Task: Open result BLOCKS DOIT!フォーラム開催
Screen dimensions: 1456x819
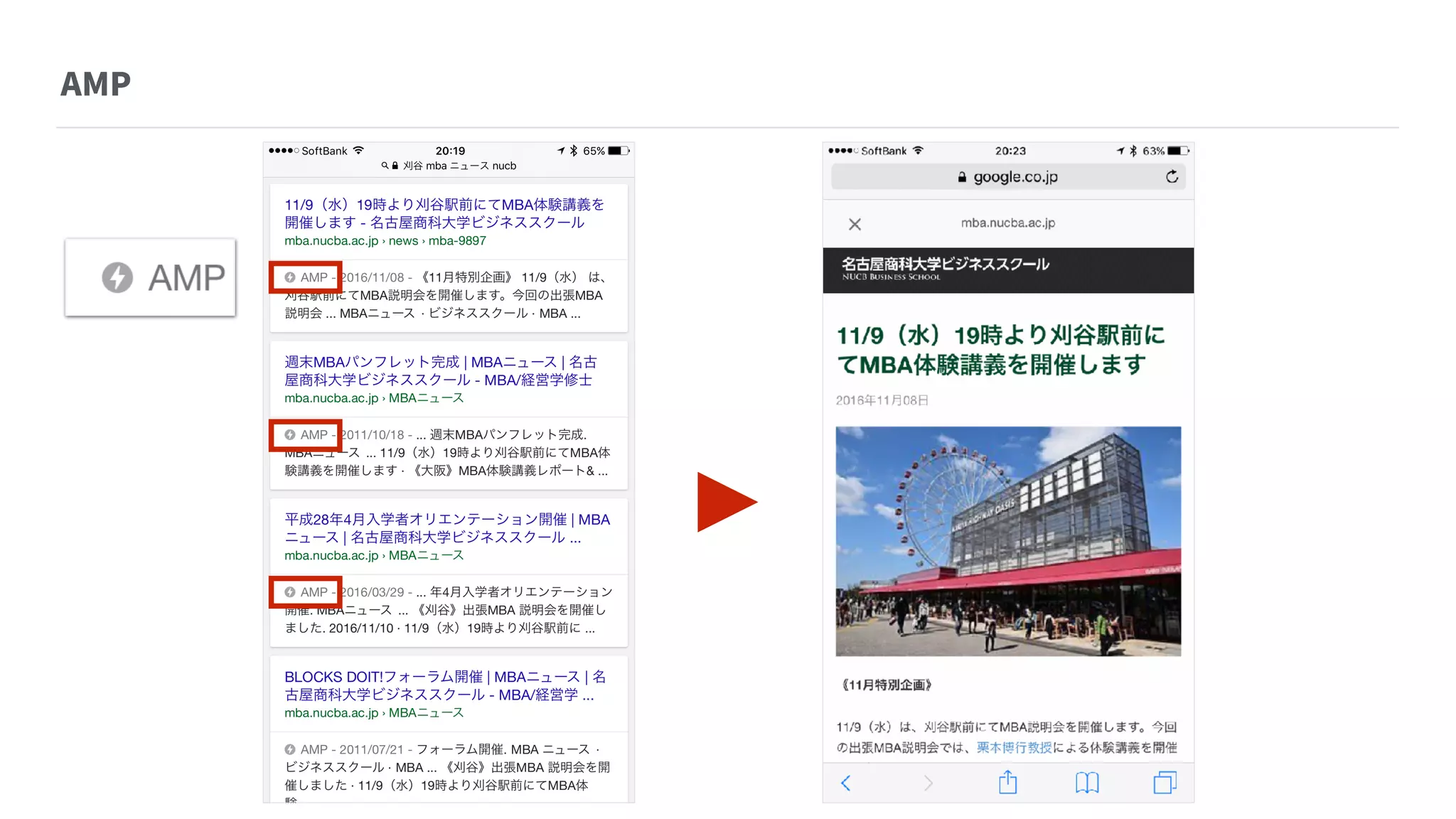Action: tap(445, 685)
